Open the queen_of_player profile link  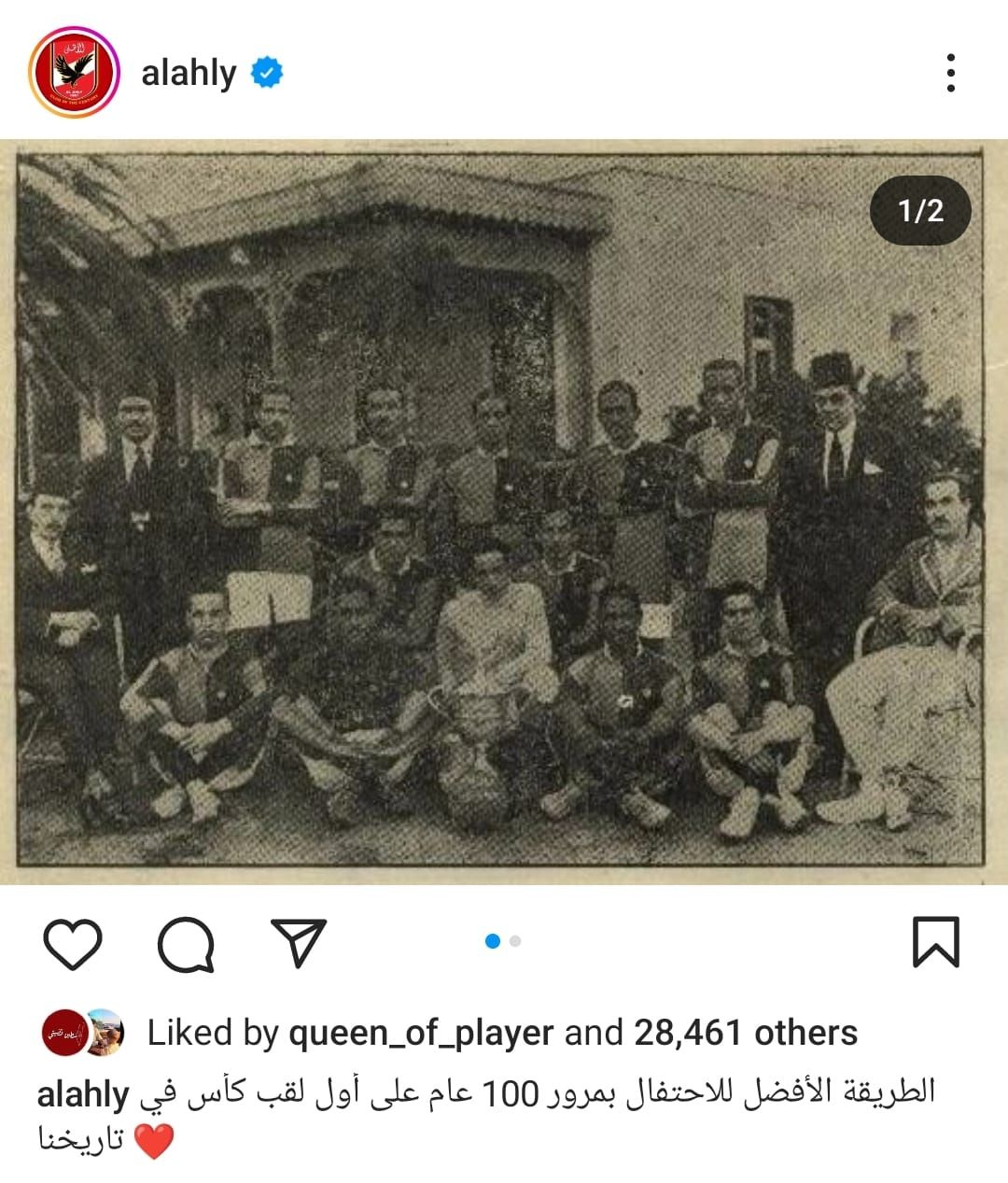pos(421,1033)
